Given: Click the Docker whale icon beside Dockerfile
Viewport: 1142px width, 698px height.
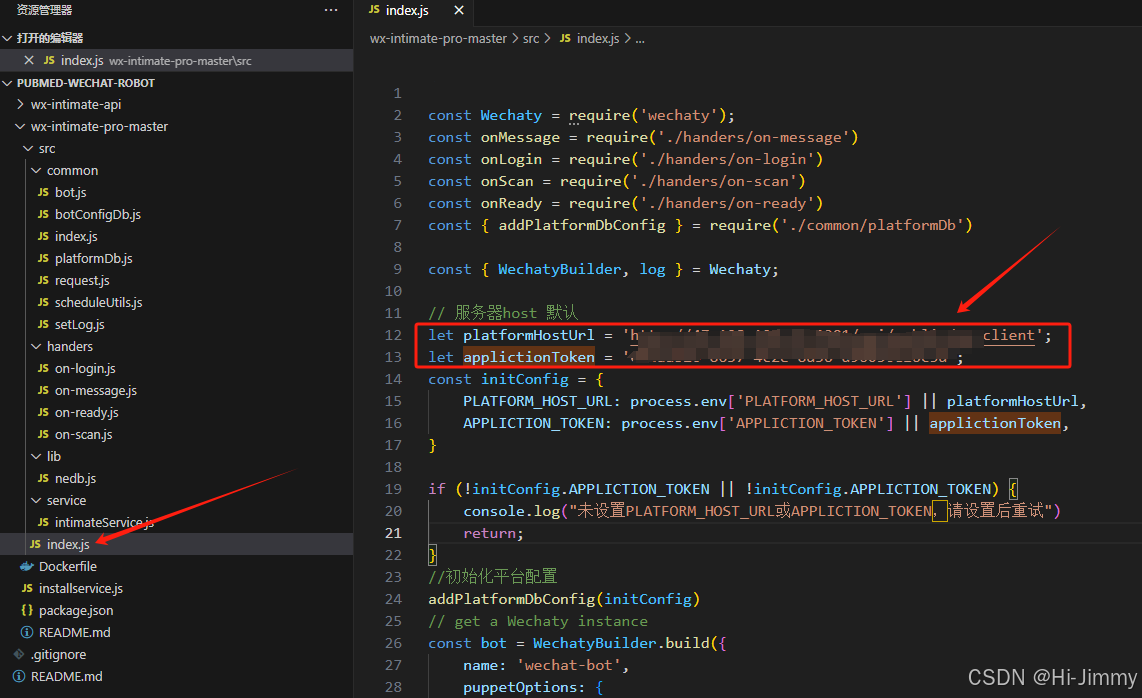Looking at the screenshot, I should click(27, 567).
